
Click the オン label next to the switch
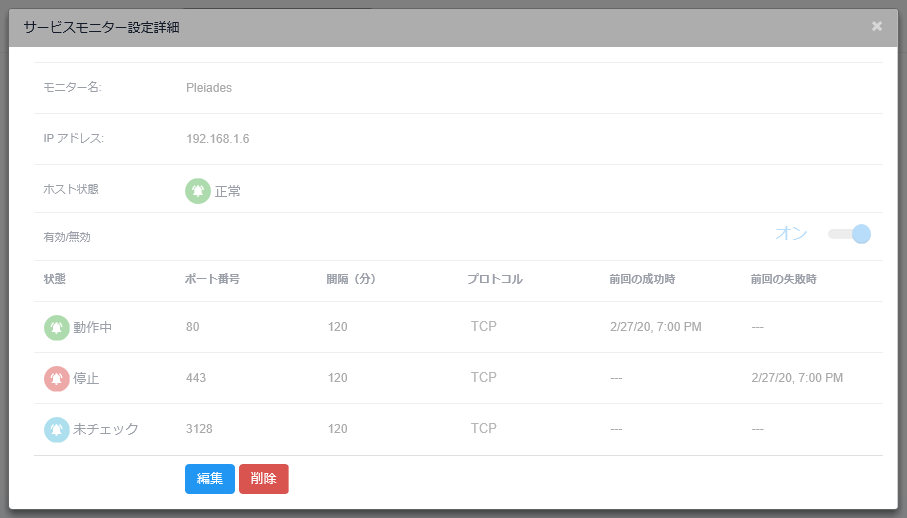pyautogui.click(x=791, y=233)
